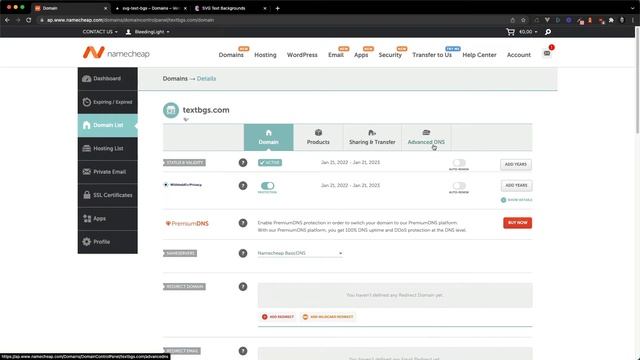This screenshot has height=360, width=640.
Task: Open Hosting List in sidebar
Action: [x=108, y=149]
